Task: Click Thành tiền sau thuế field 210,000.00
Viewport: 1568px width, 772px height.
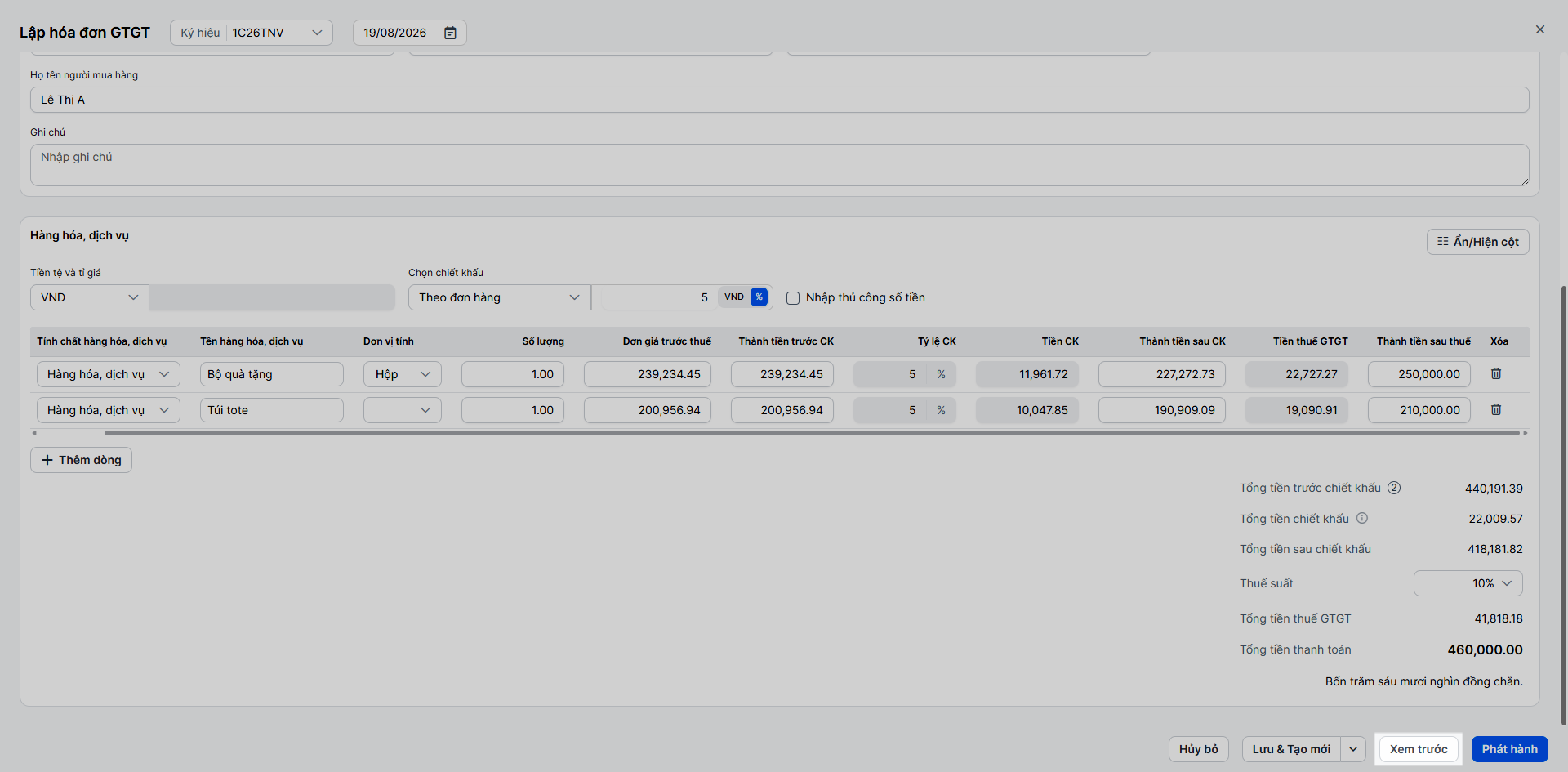Action: pyautogui.click(x=1419, y=410)
